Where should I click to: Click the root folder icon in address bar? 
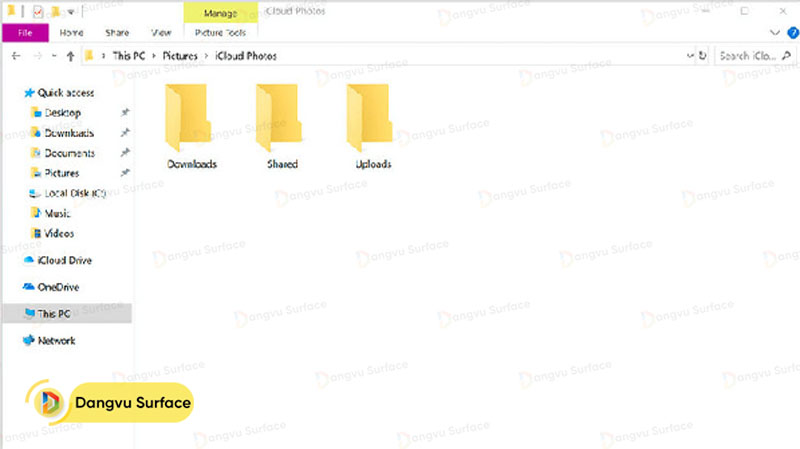pos(89,56)
